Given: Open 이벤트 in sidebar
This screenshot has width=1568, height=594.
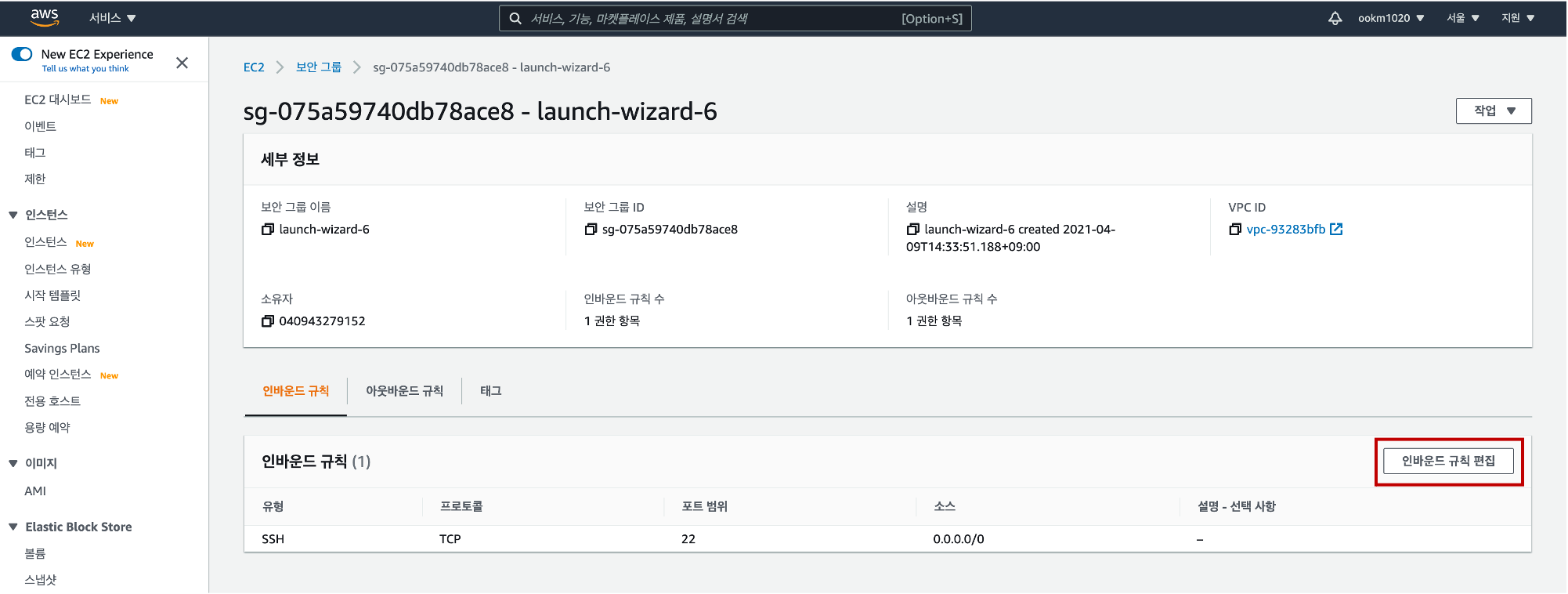Looking at the screenshot, I should coord(40,126).
